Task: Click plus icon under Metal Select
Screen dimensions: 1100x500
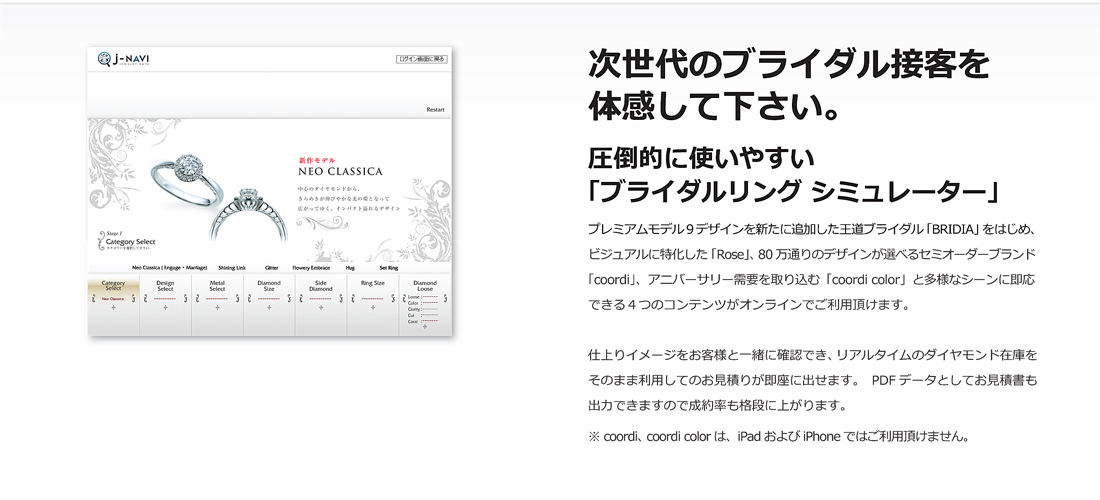Action: point(217,308)
